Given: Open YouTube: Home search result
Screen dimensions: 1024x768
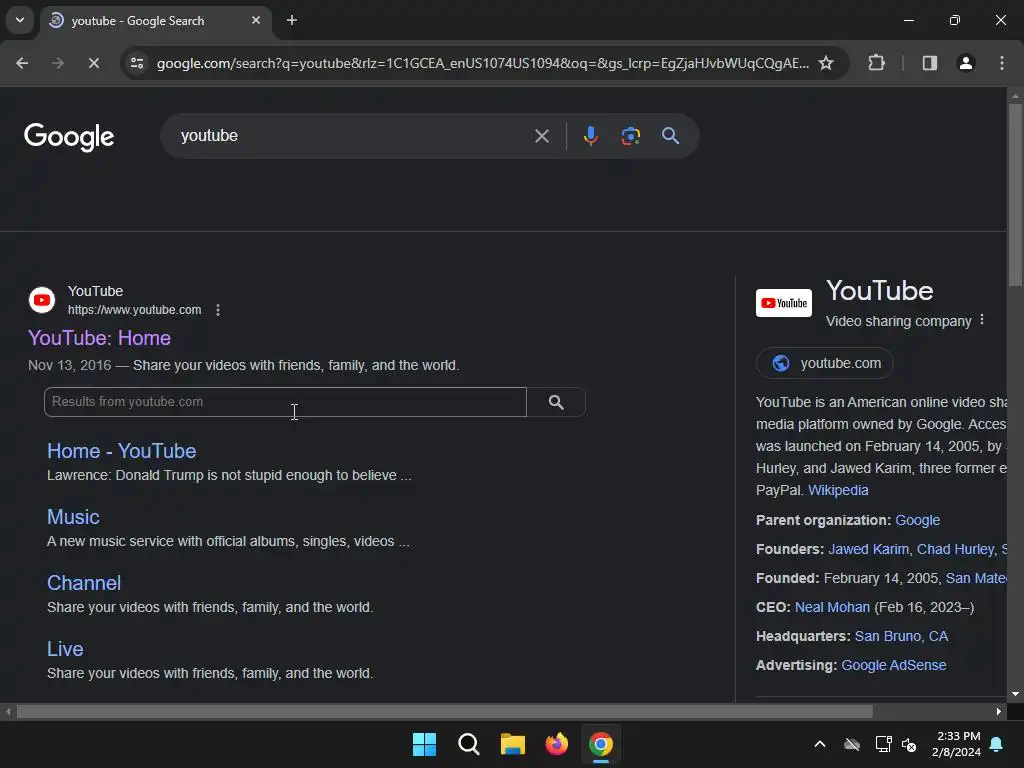Looking at the screenshot, I should point(99,338).
